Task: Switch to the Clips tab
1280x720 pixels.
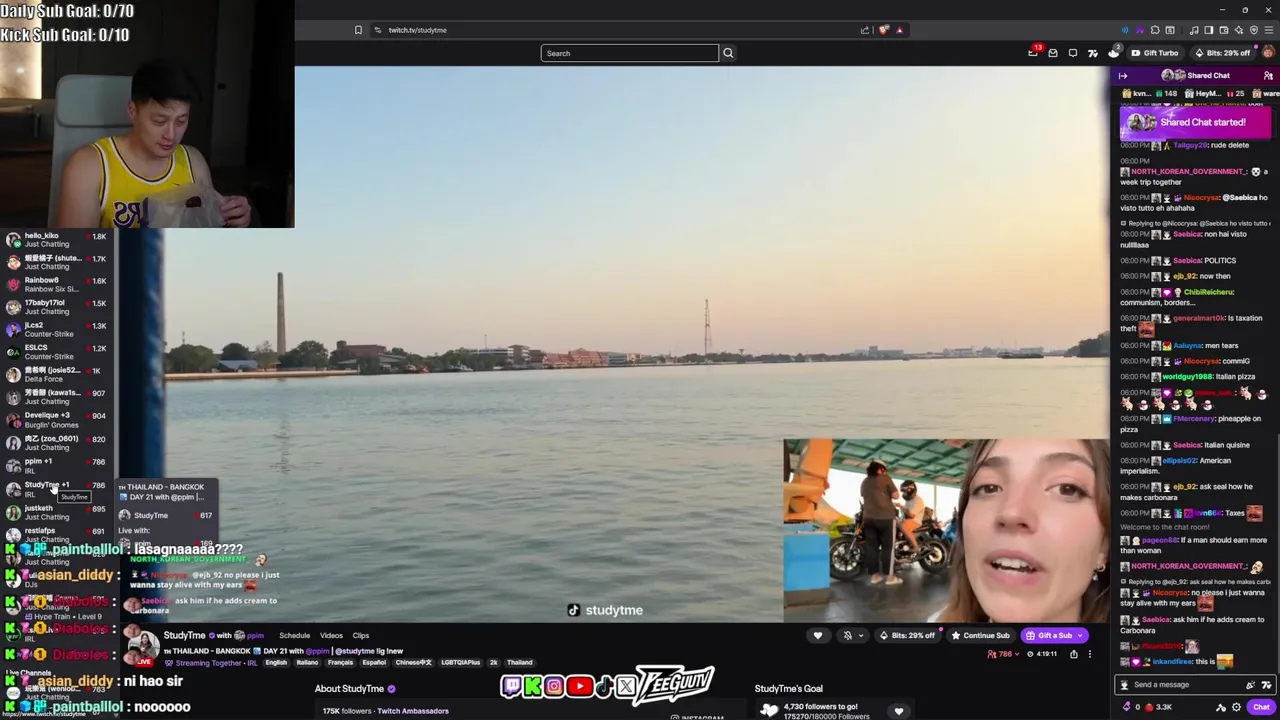Action: click(x=361, y=636)
